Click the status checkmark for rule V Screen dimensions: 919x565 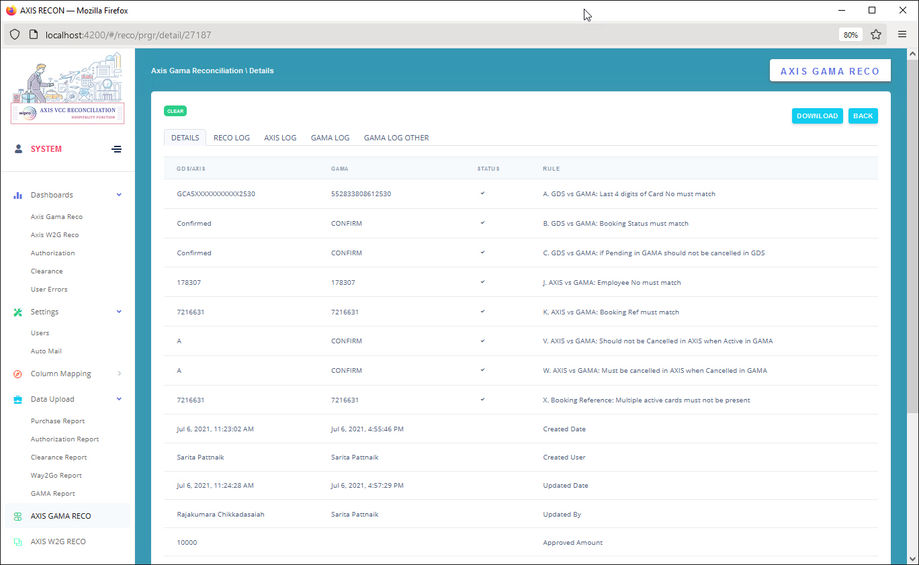482,341
